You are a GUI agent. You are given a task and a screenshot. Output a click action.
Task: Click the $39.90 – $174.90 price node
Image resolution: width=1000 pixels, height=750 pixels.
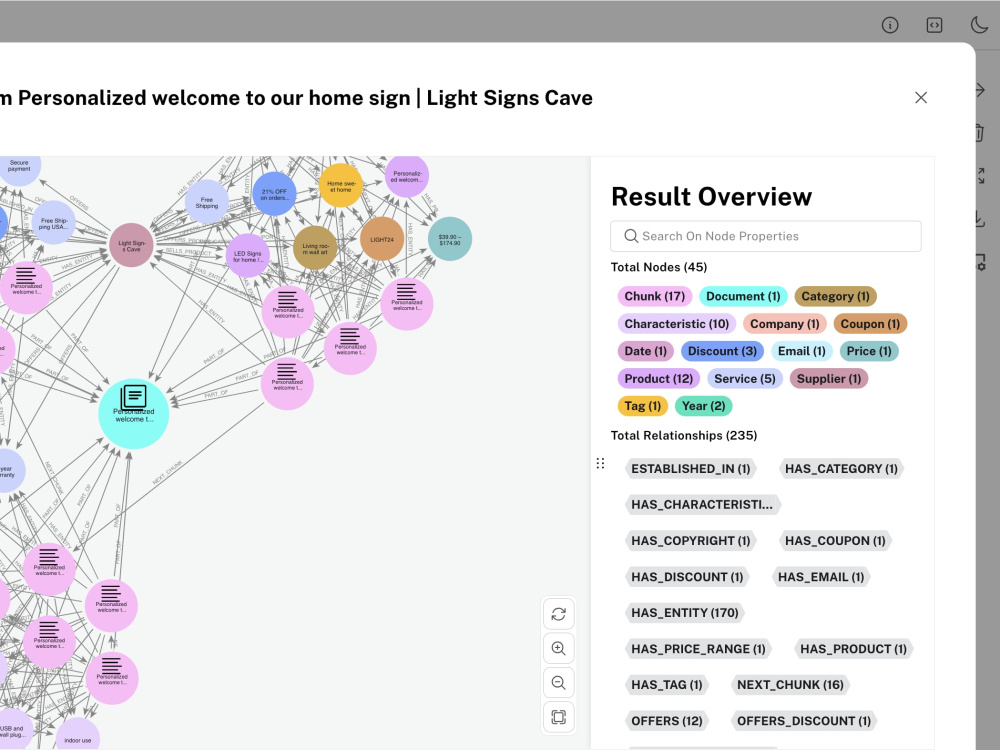450,239
